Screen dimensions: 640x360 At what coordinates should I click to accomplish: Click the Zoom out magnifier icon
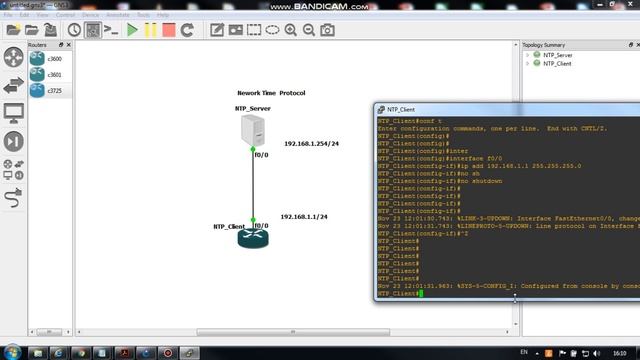coord(309,30)
